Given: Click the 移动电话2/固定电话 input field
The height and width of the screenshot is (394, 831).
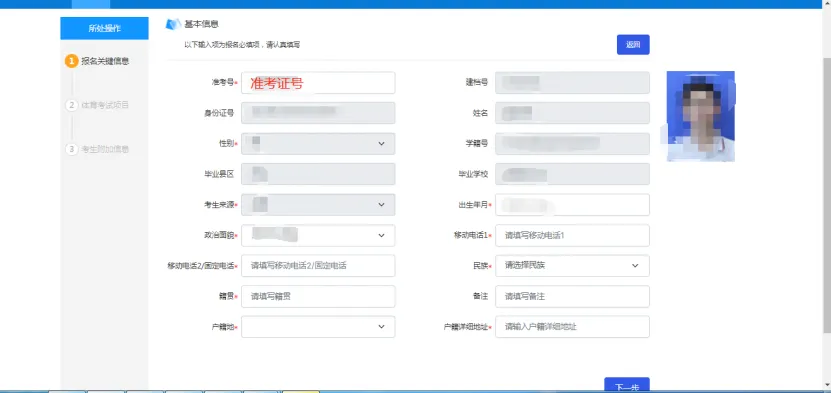Looking at the screenshot, I should (318, 266).
